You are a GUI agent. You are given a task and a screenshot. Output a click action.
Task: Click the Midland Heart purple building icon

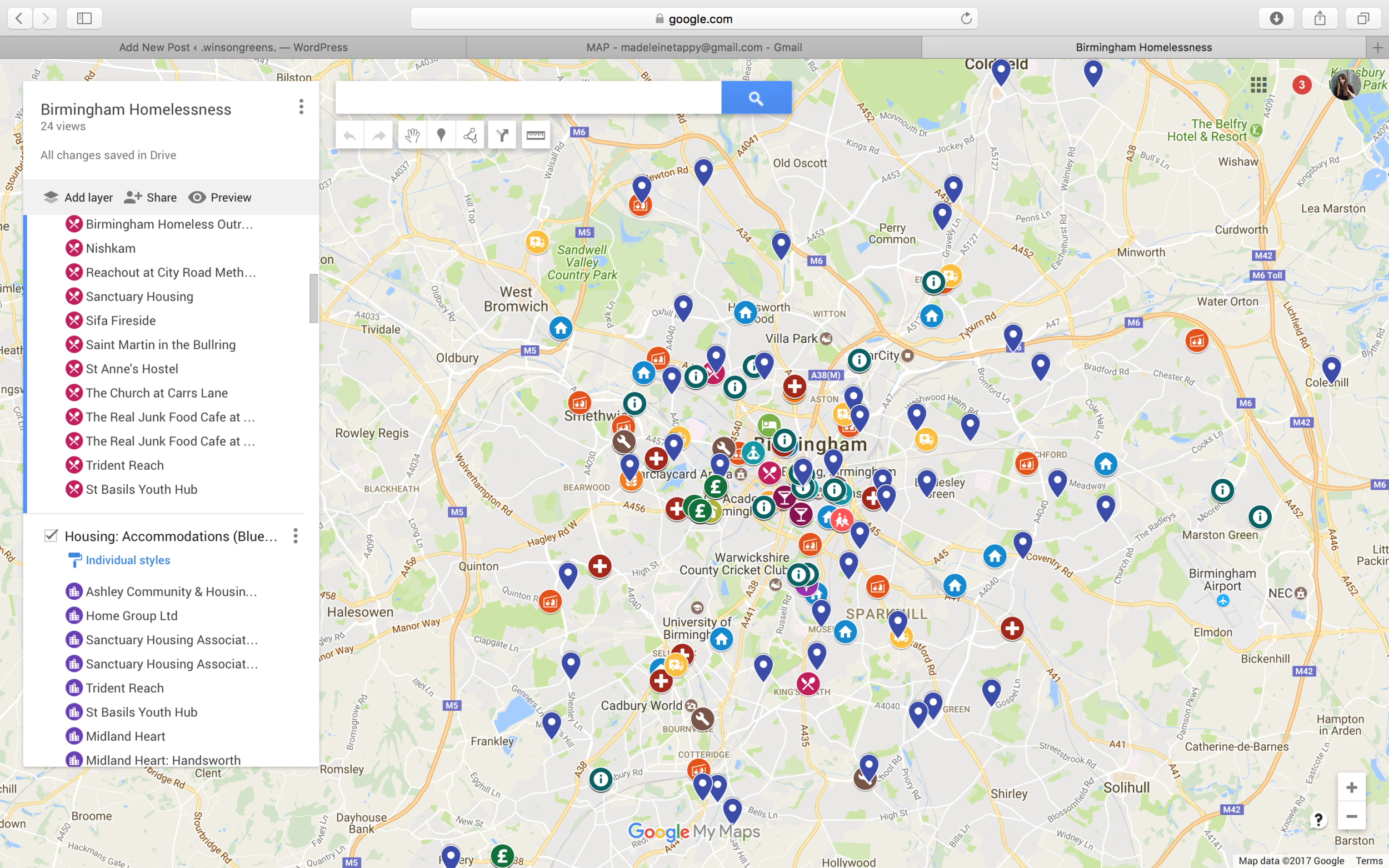tap(74, 736)
